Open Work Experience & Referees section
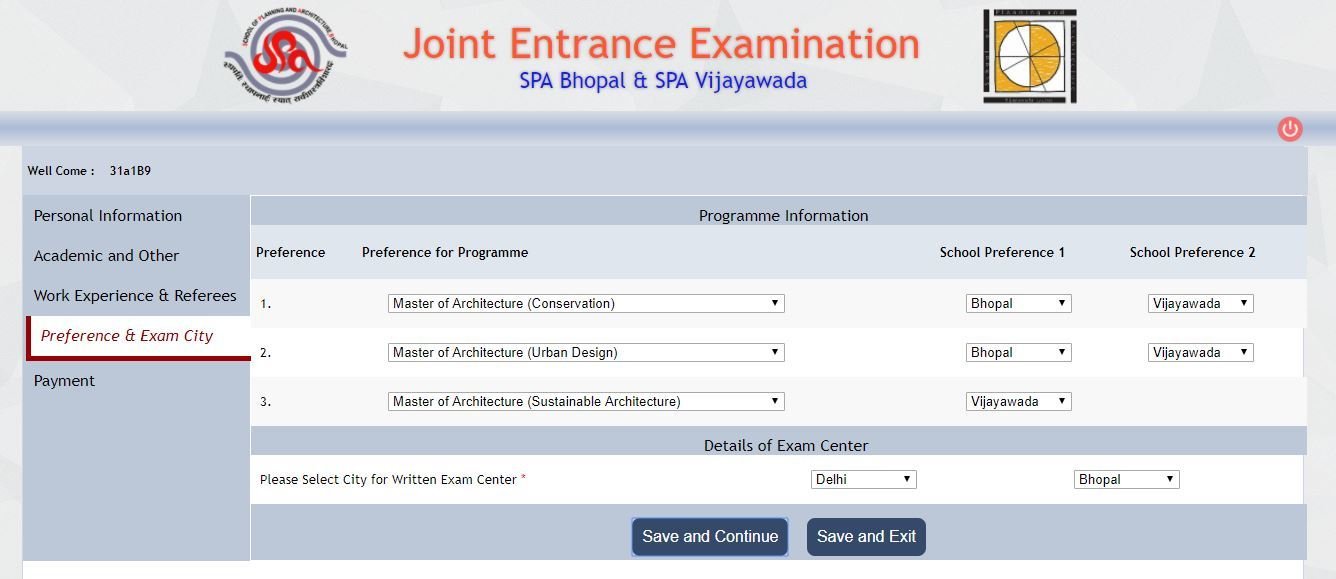This screenshot has height=579, width=1336. (x=135, y=296)
